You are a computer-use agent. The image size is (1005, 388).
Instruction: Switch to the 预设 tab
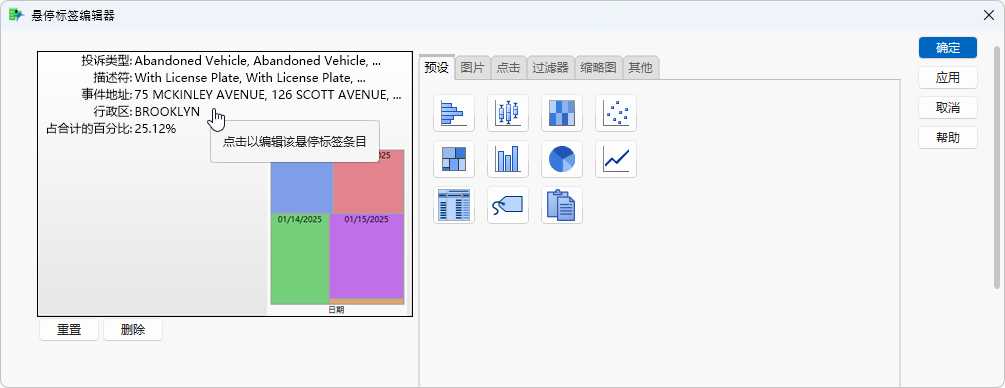click(x=437, y=67)
